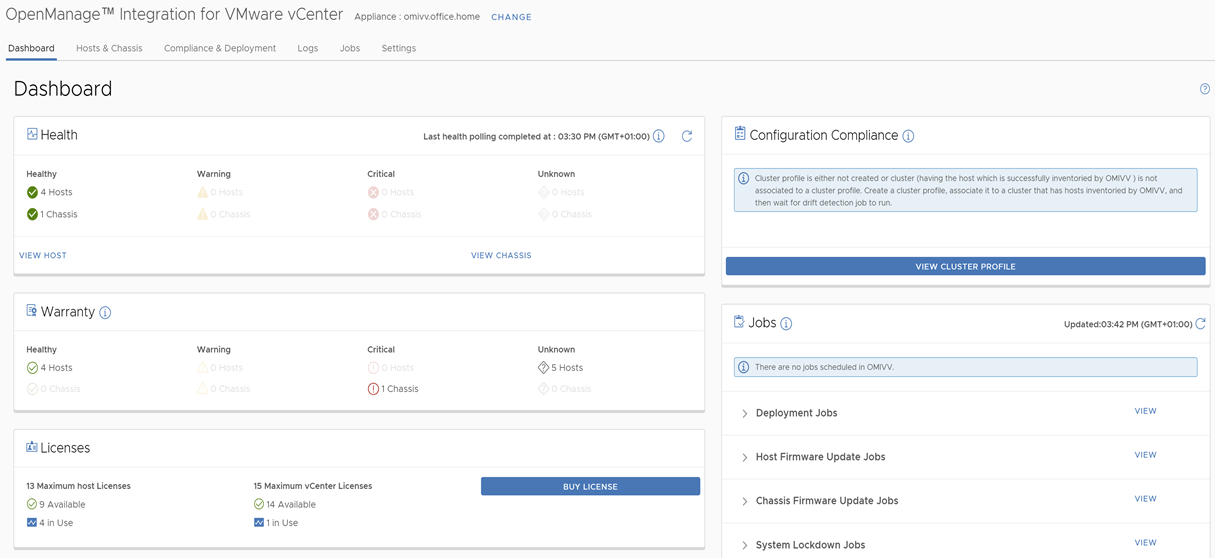View Deployment Jobs
The height and width of the screenshot is (558, 1215).
tap(1145, 411)
